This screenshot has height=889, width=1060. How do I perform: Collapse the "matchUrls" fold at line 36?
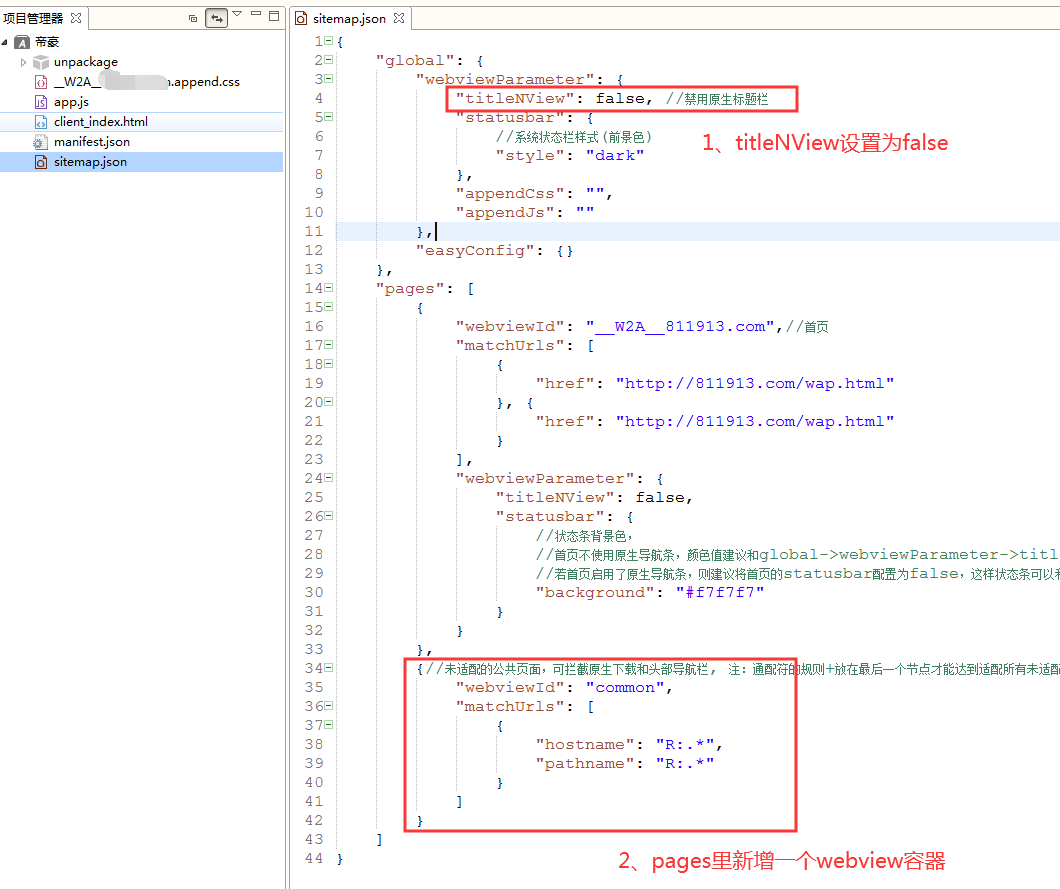tap(329, 706)
